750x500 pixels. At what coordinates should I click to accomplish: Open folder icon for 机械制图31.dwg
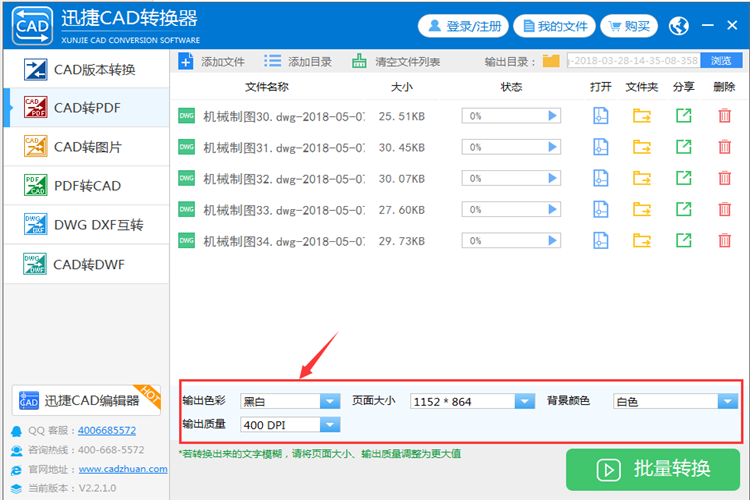pyautogui.click(x=642, y=147)
